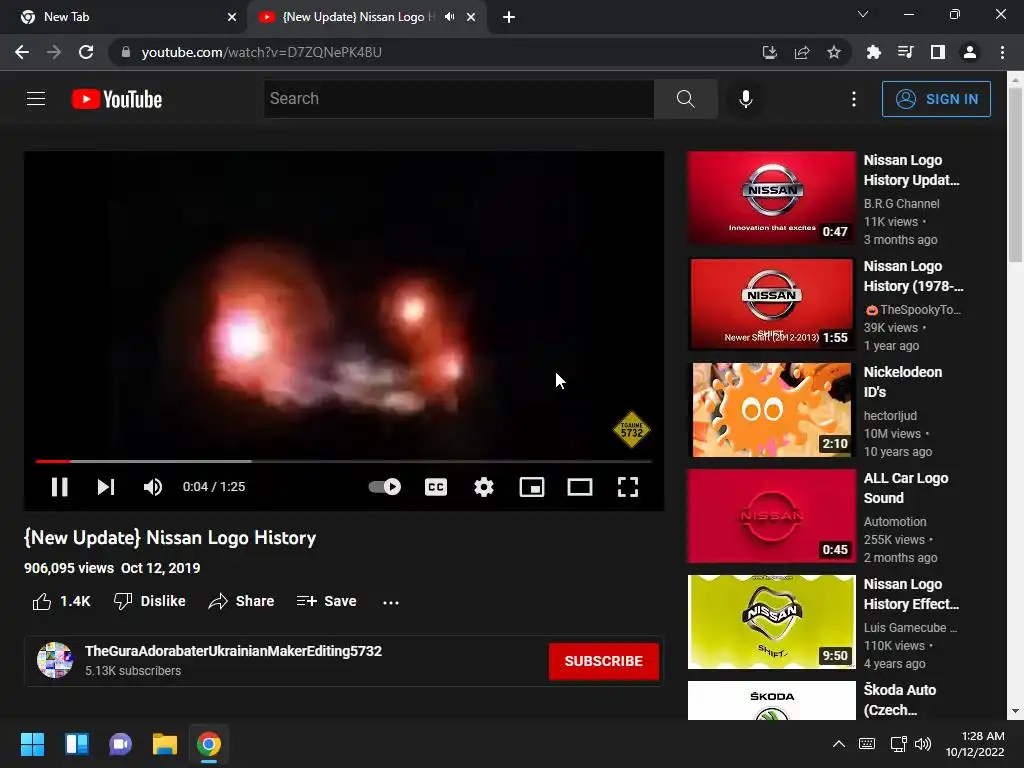Go back in browser history
The width and height of the screenshot is (1024, 768).
[x=22, y=52]
